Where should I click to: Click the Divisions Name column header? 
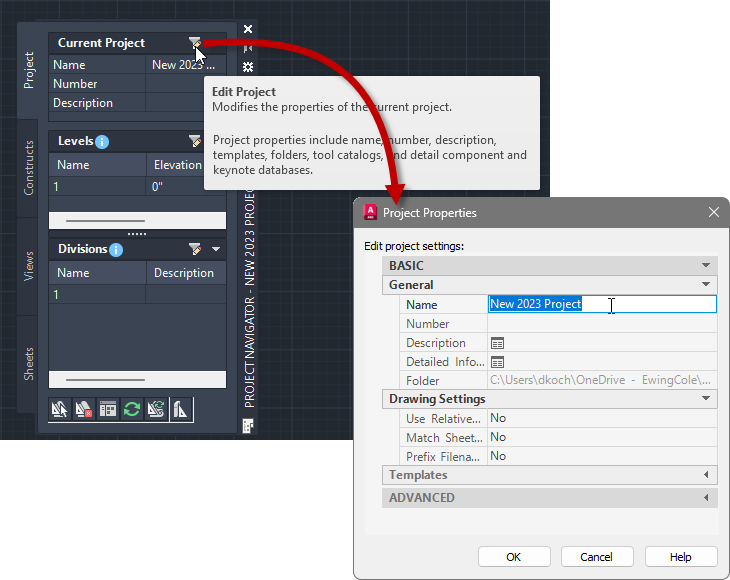coord(97,273)
